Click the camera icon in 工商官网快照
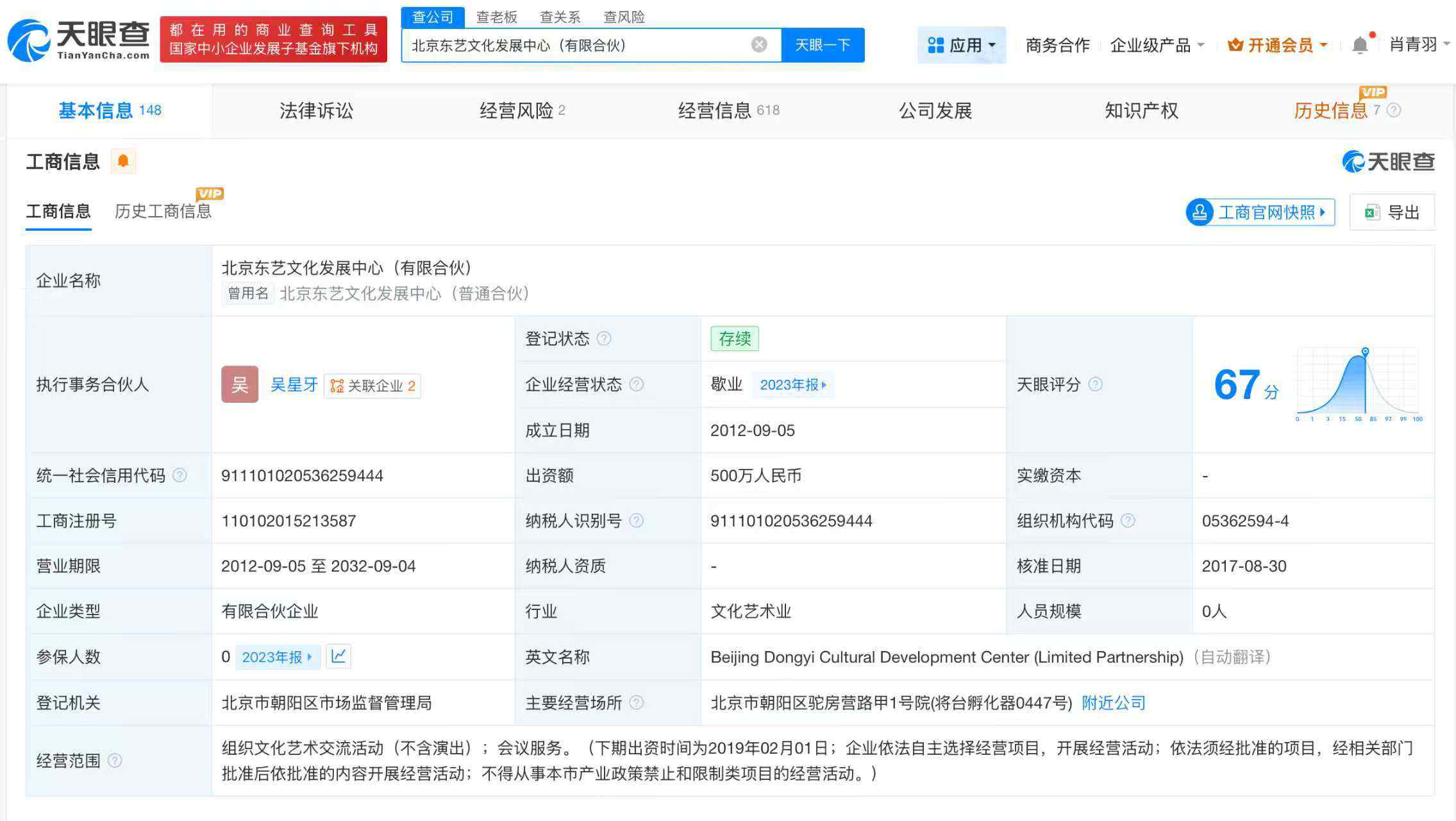This screenshot has height=821, width=1456. (x=1200, y=212)
